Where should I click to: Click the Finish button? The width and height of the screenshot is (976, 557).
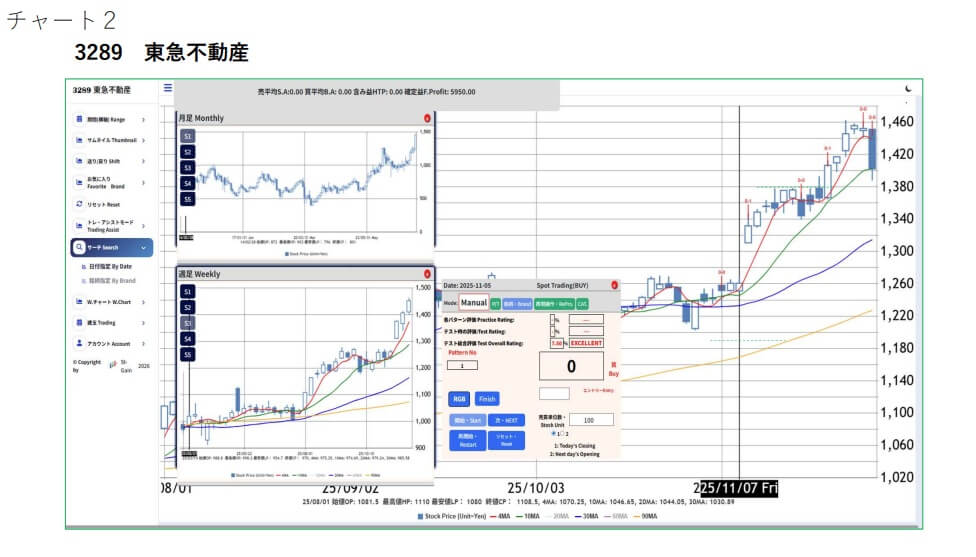(487, 398)
